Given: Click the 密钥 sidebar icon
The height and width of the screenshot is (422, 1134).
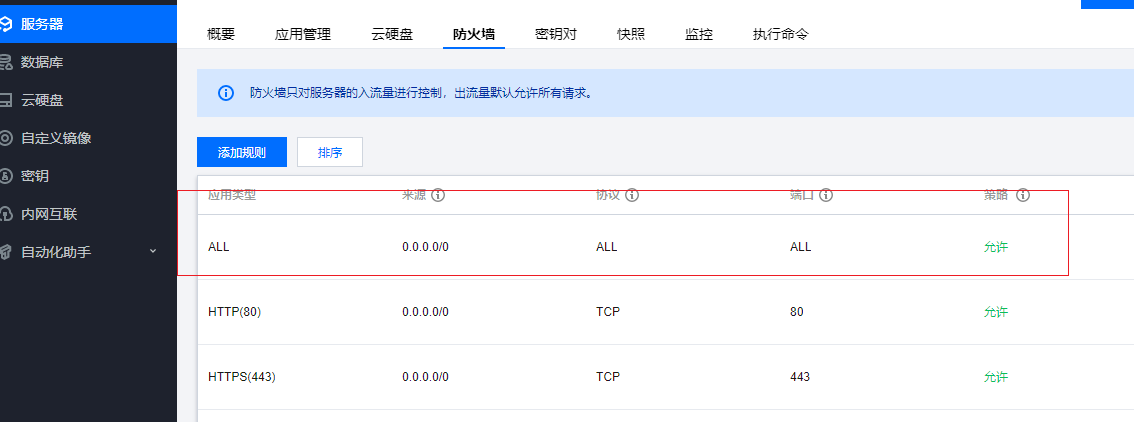Looking at the screenshot, I should click(6, 176).
